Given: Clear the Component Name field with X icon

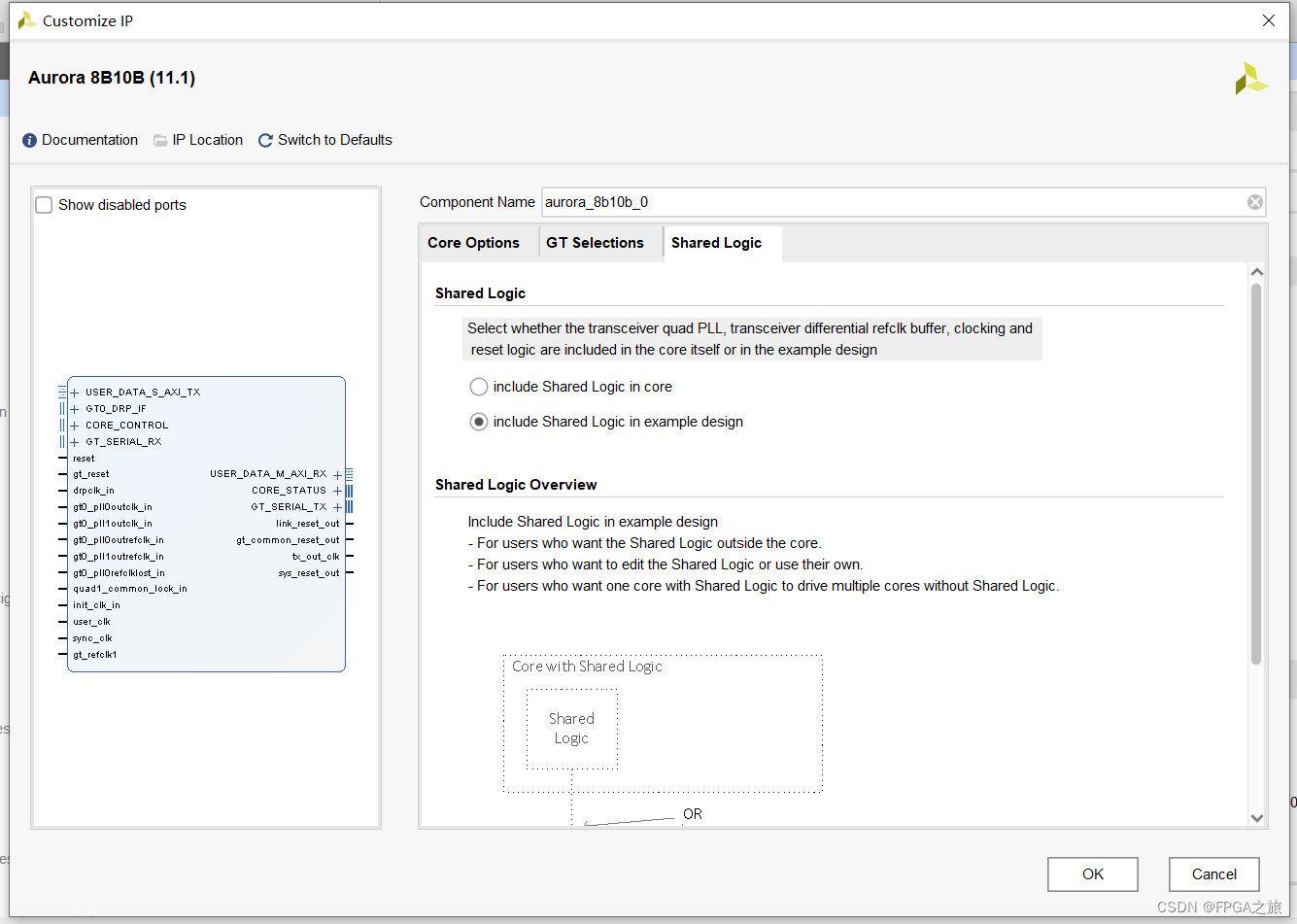Looking at the screenshot, I should coord(1255,202).
